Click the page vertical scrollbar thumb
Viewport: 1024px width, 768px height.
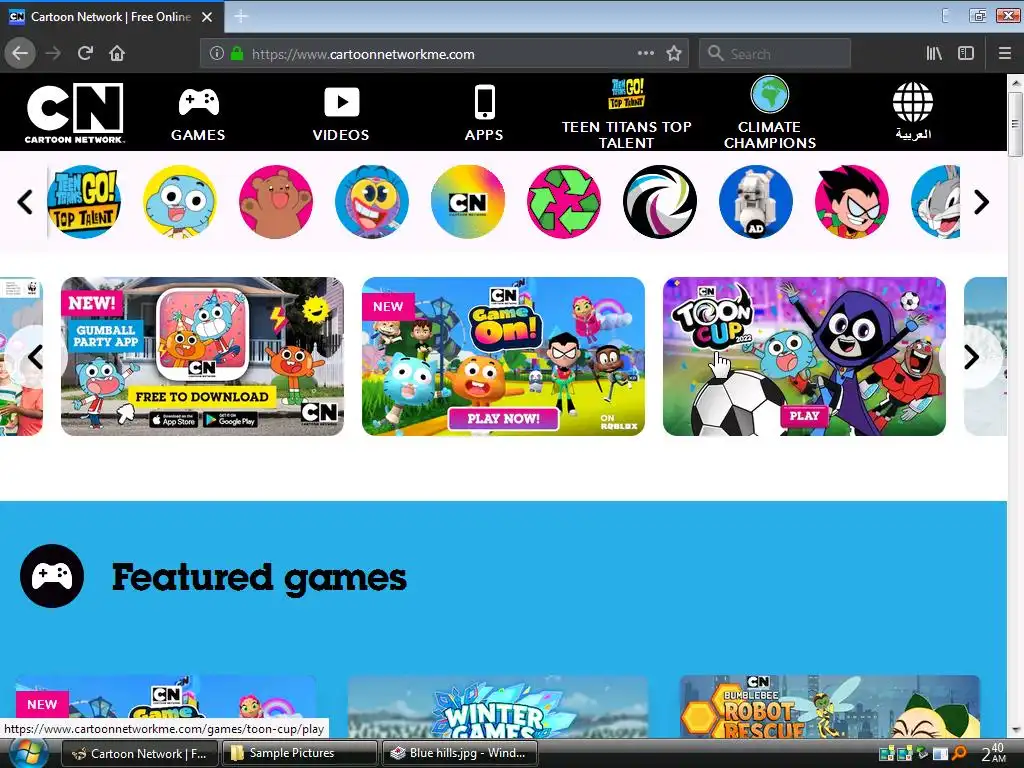[1016, 124]
